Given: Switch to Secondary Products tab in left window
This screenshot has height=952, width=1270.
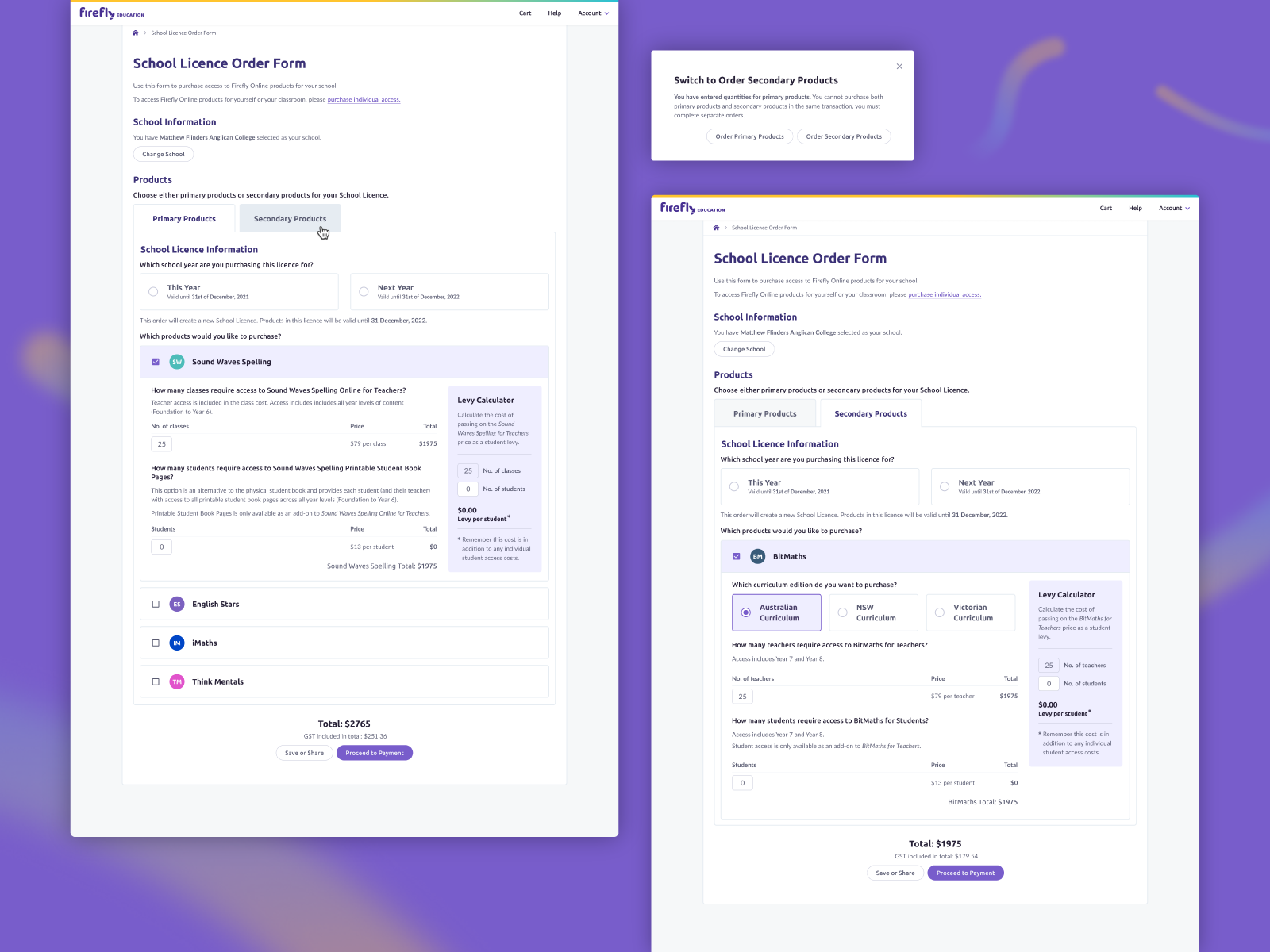Looking at the screenshot, I should click(290, 218).
